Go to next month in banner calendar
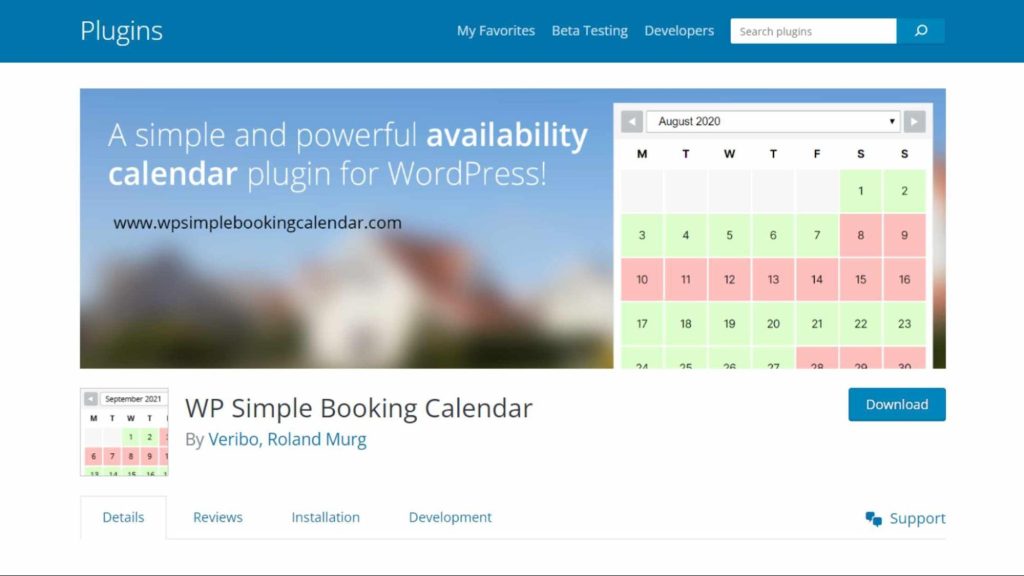The height and width of the screenshot is (576, 1024). coord(914,121)
